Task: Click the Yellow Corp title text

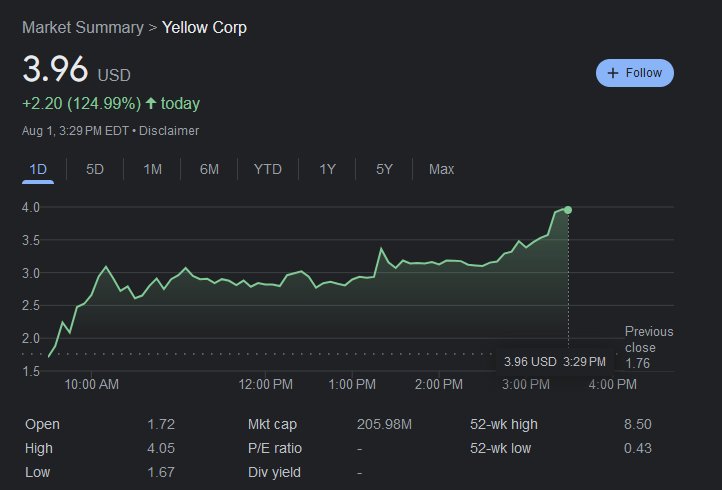Action: click(x=204, y=28)
